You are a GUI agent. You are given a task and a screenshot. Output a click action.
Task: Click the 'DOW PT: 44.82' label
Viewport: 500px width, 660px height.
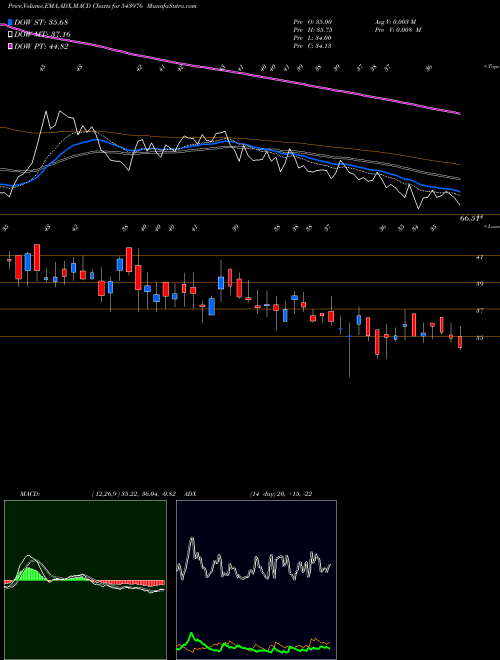click(x=41, y=46)
